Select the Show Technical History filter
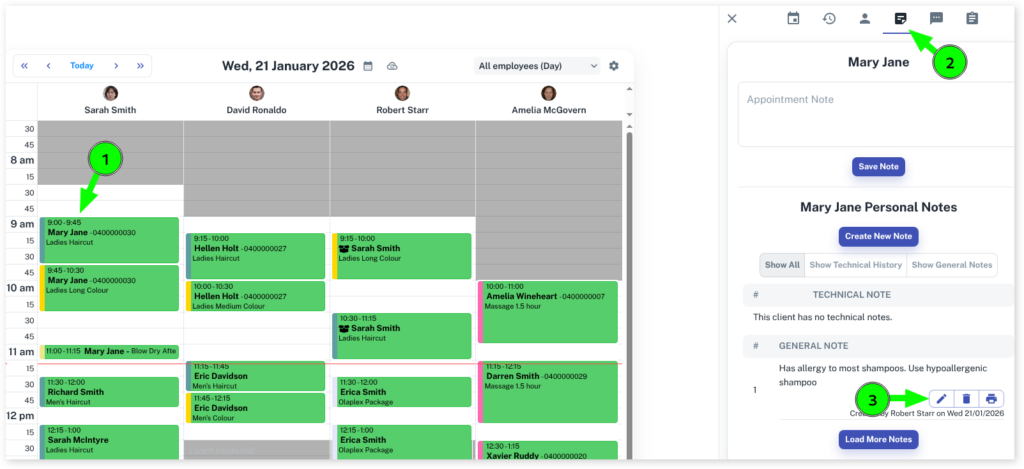1024x469 pixels. tap(855, 265)
